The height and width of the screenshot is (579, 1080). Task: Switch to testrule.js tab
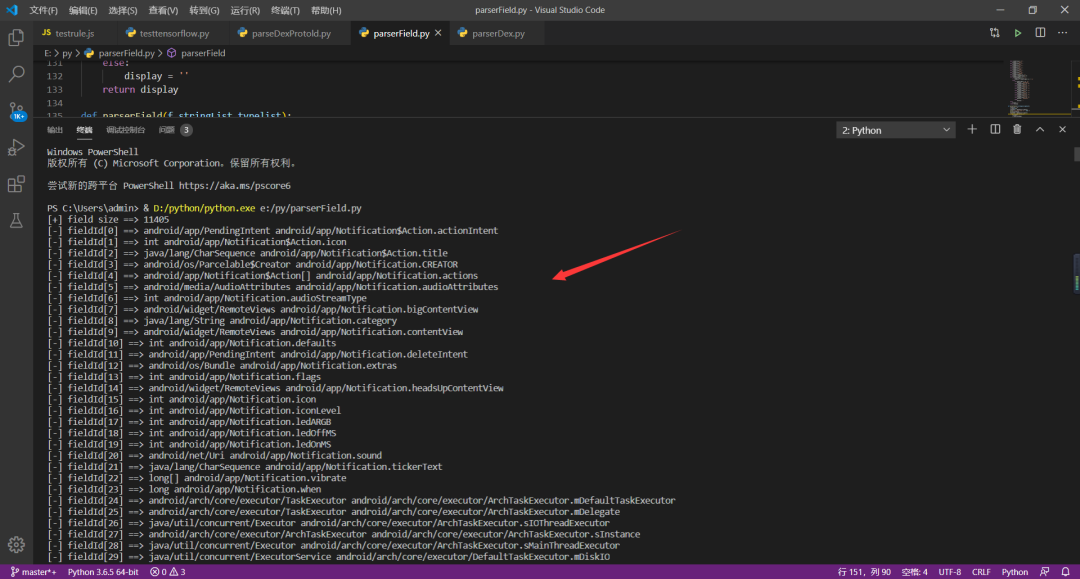(74, 33)
